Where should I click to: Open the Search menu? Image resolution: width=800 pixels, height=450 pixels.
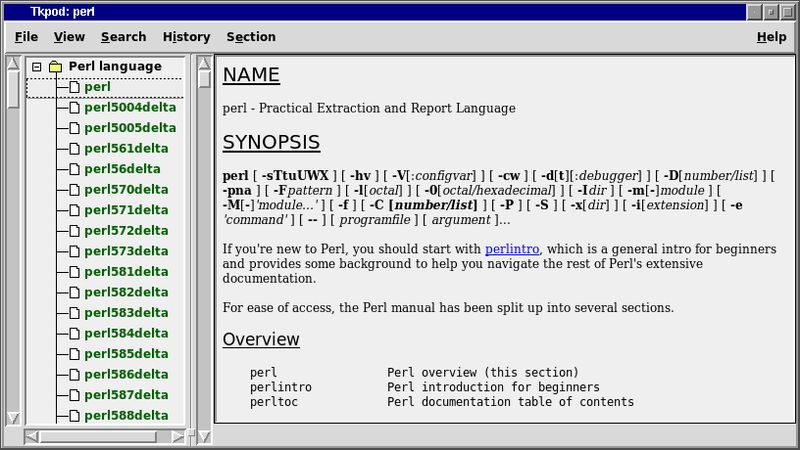(123, 37)
